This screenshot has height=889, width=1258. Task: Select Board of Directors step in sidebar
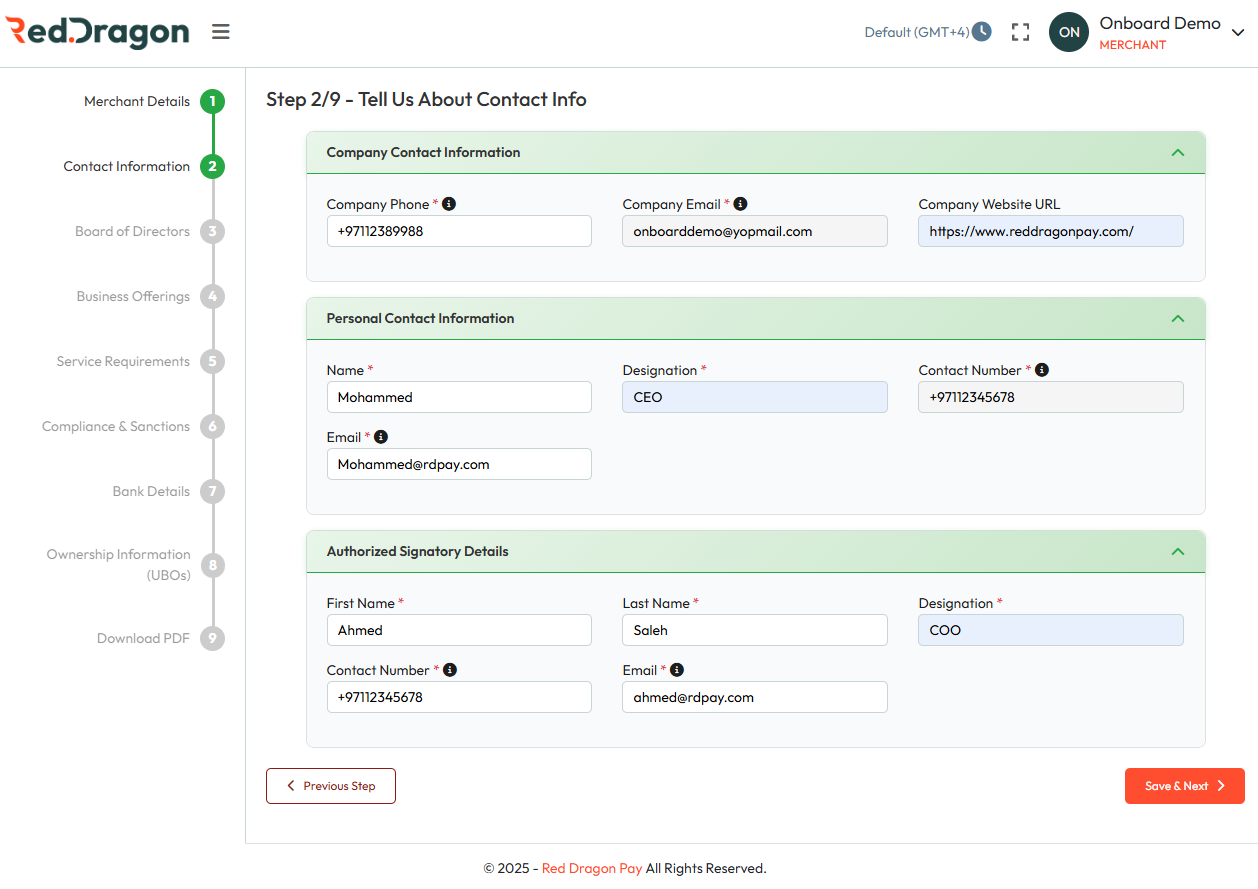point(132,231)
